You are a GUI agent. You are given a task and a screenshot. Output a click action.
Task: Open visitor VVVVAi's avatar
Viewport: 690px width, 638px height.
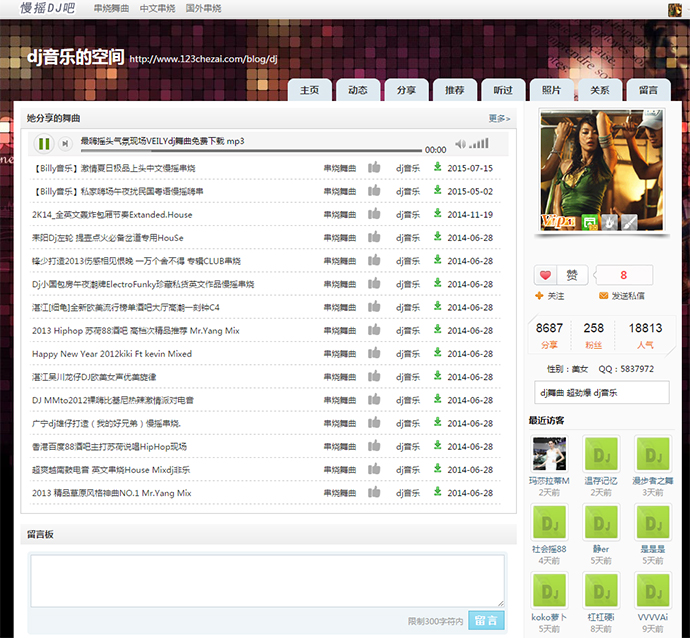point(653,590)
